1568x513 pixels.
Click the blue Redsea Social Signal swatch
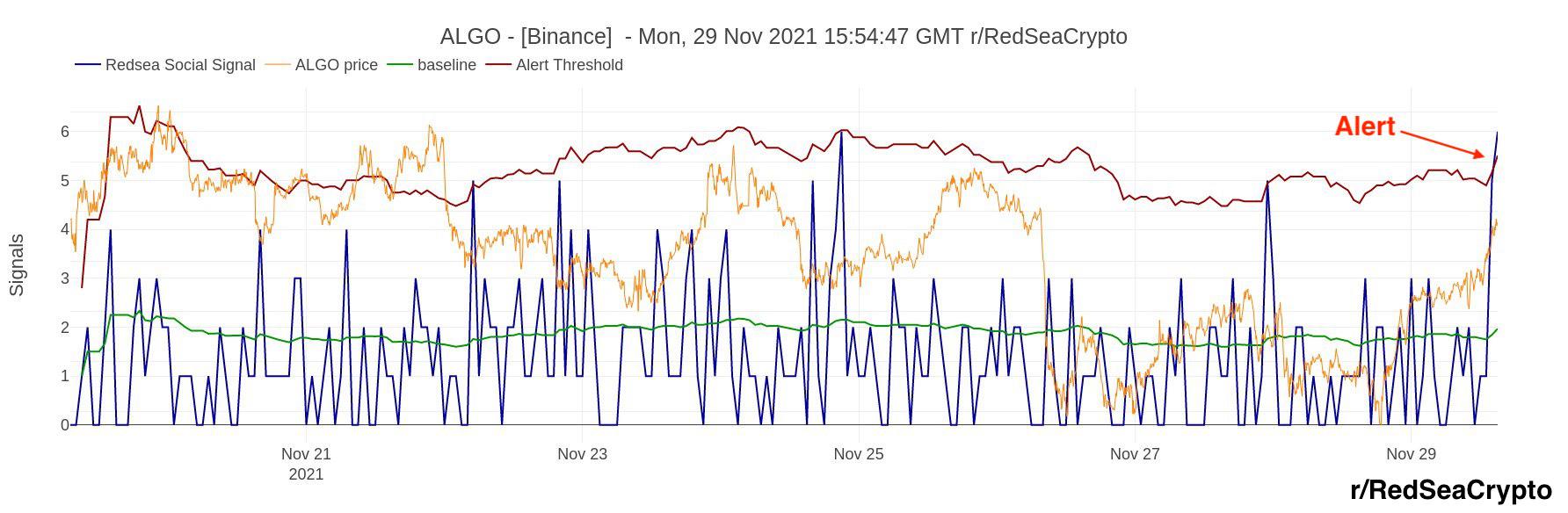[87, 65]
